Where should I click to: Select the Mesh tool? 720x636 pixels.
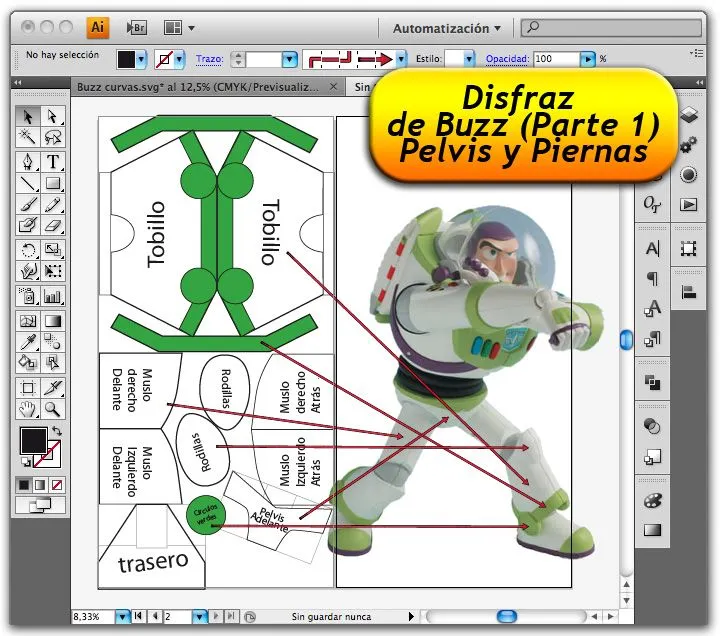[x=28, y=321]
